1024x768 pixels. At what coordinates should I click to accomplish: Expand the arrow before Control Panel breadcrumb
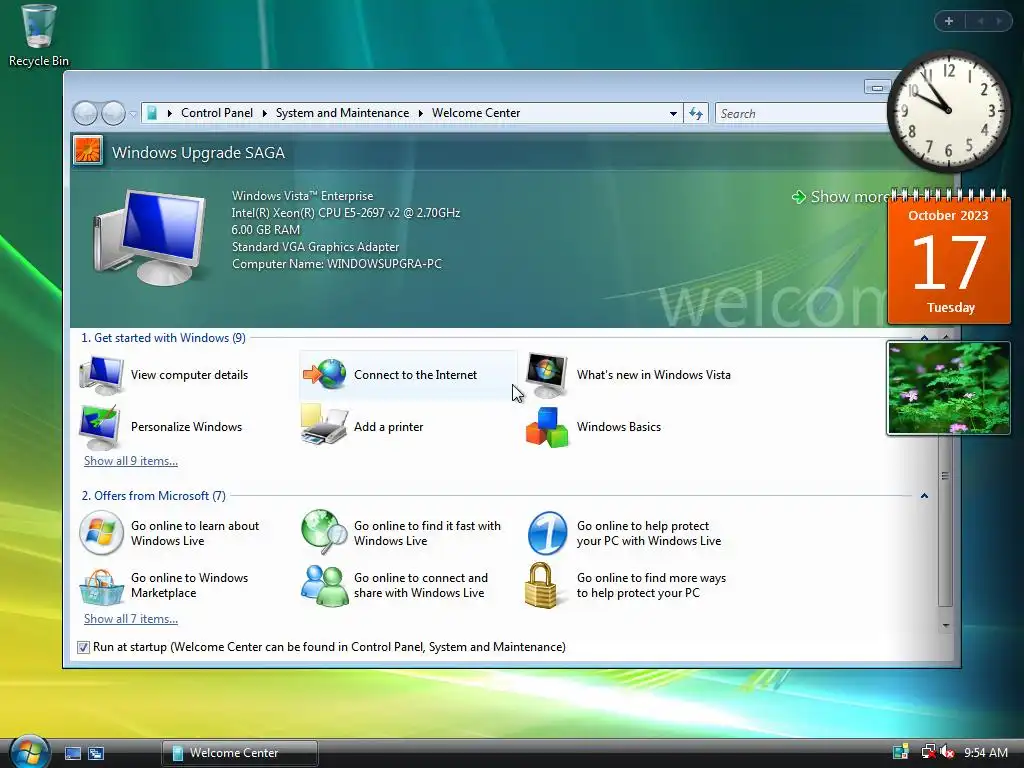click(x=170, y=114)
